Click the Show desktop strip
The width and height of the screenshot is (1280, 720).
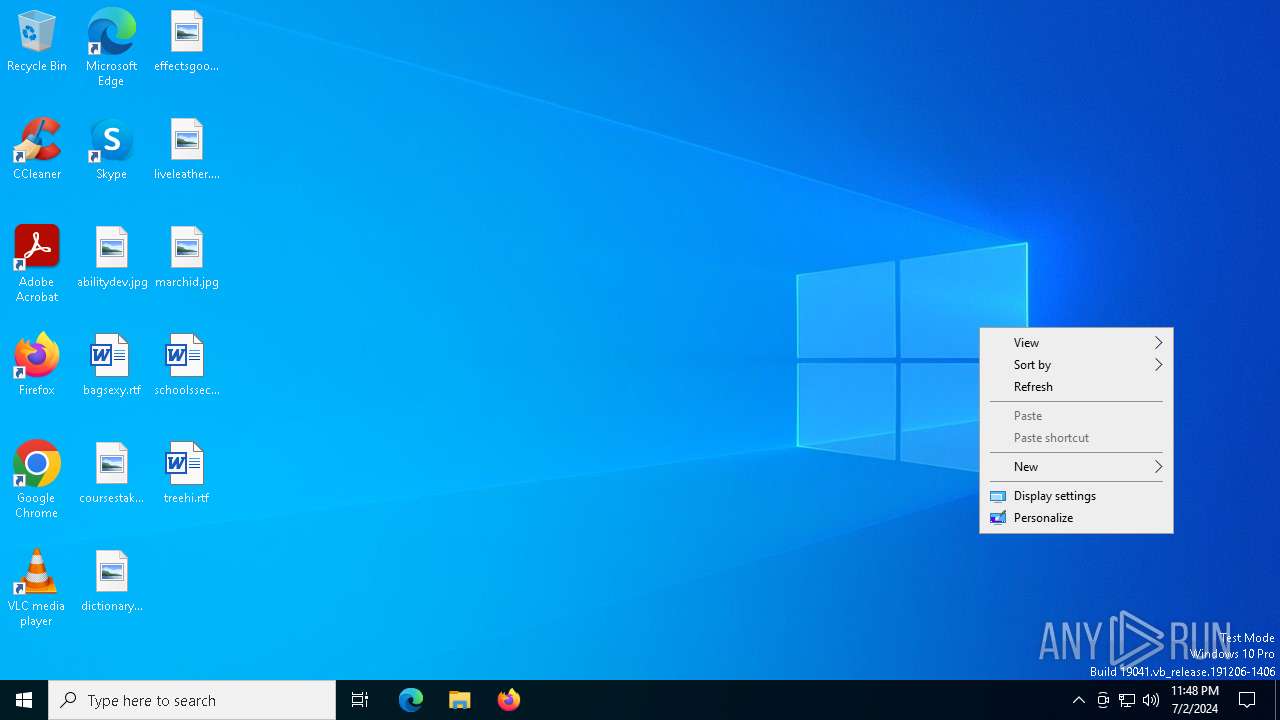pyautogui.click(x=1277, y=700)
